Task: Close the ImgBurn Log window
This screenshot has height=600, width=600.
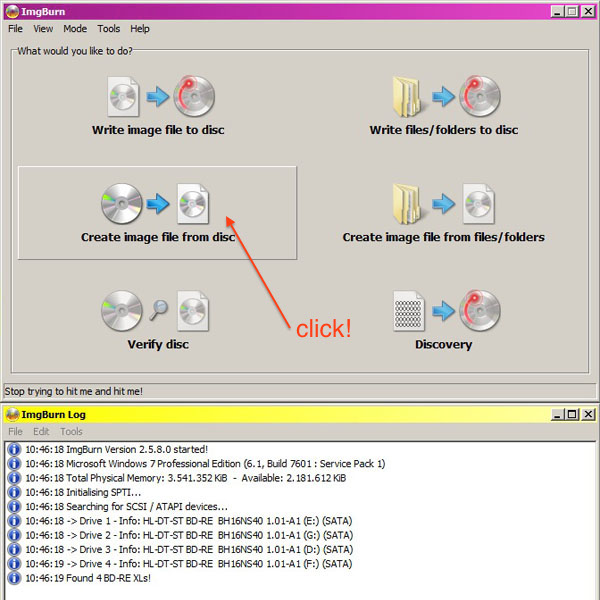Action: [588, 414]
